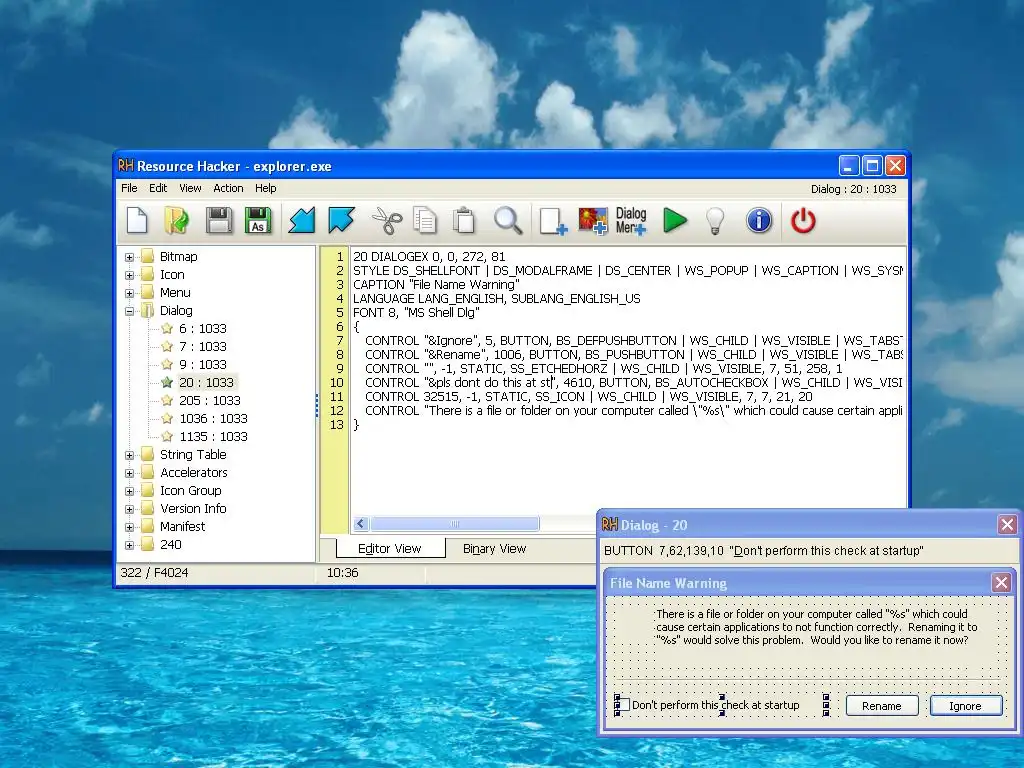Click the CONTROL "&Rename" script line
The height and width of the screenshot is (768, 1024).
pyautogui.click(x=633, y=355)
